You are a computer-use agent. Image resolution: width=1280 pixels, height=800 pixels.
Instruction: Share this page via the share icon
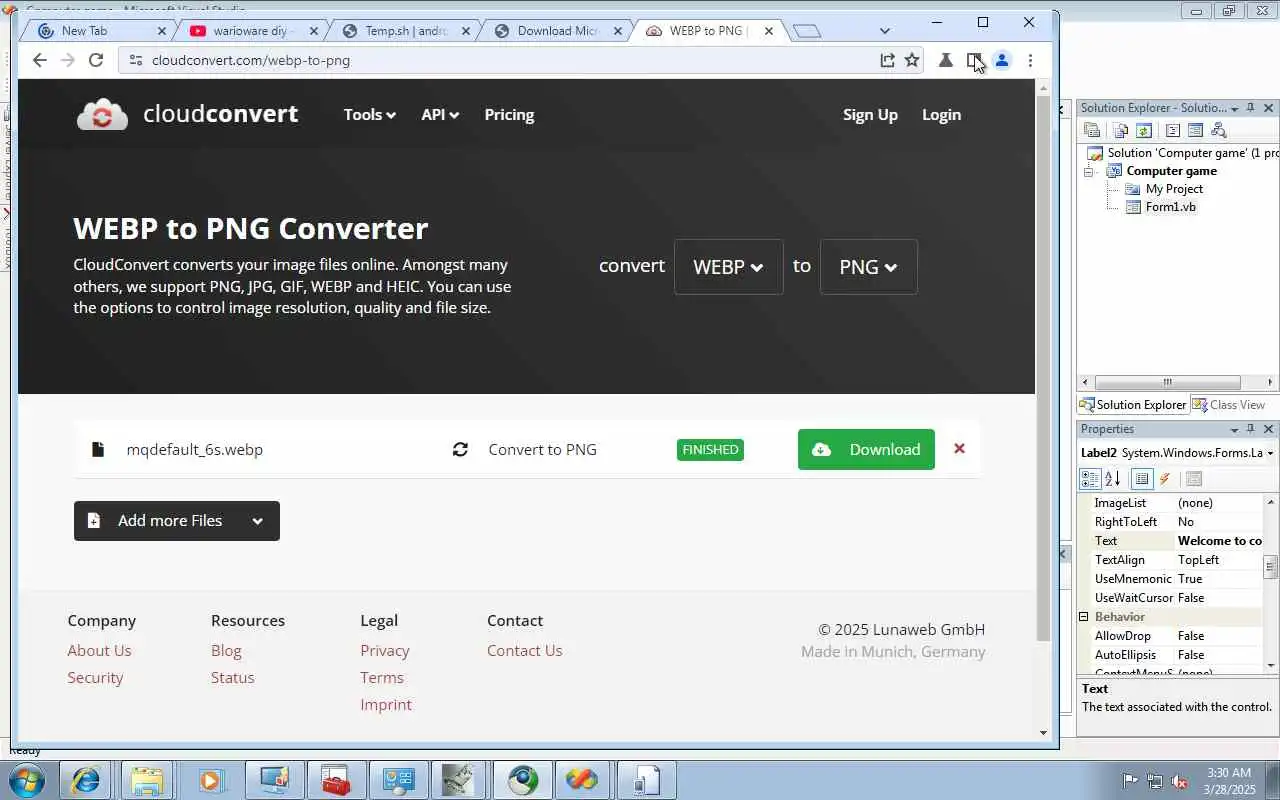point(887,60)
